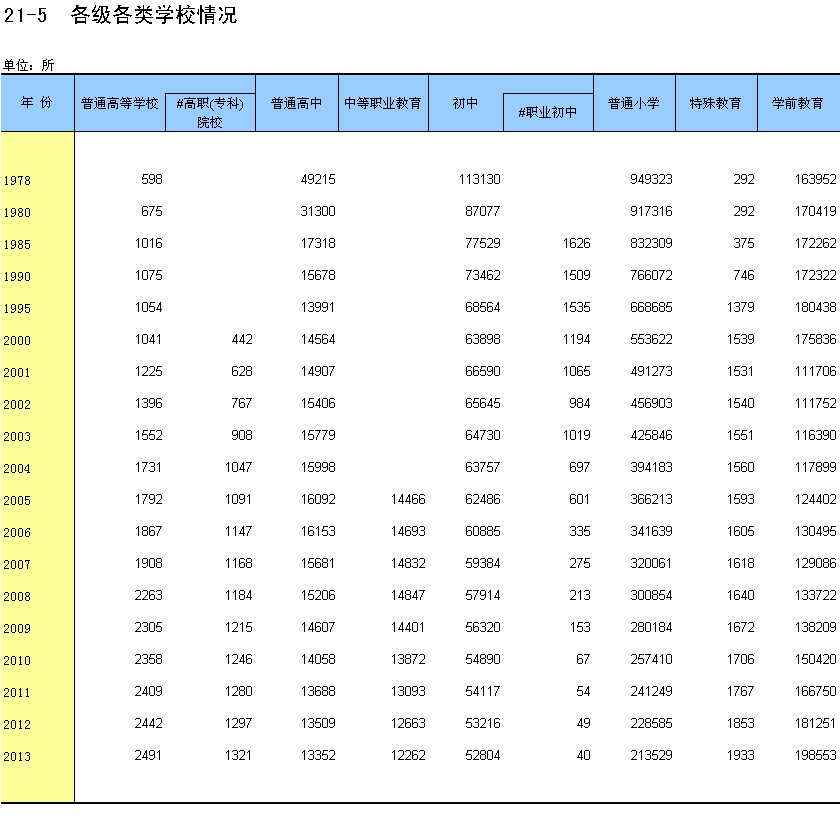Click year cell 1995

point(17,308)
